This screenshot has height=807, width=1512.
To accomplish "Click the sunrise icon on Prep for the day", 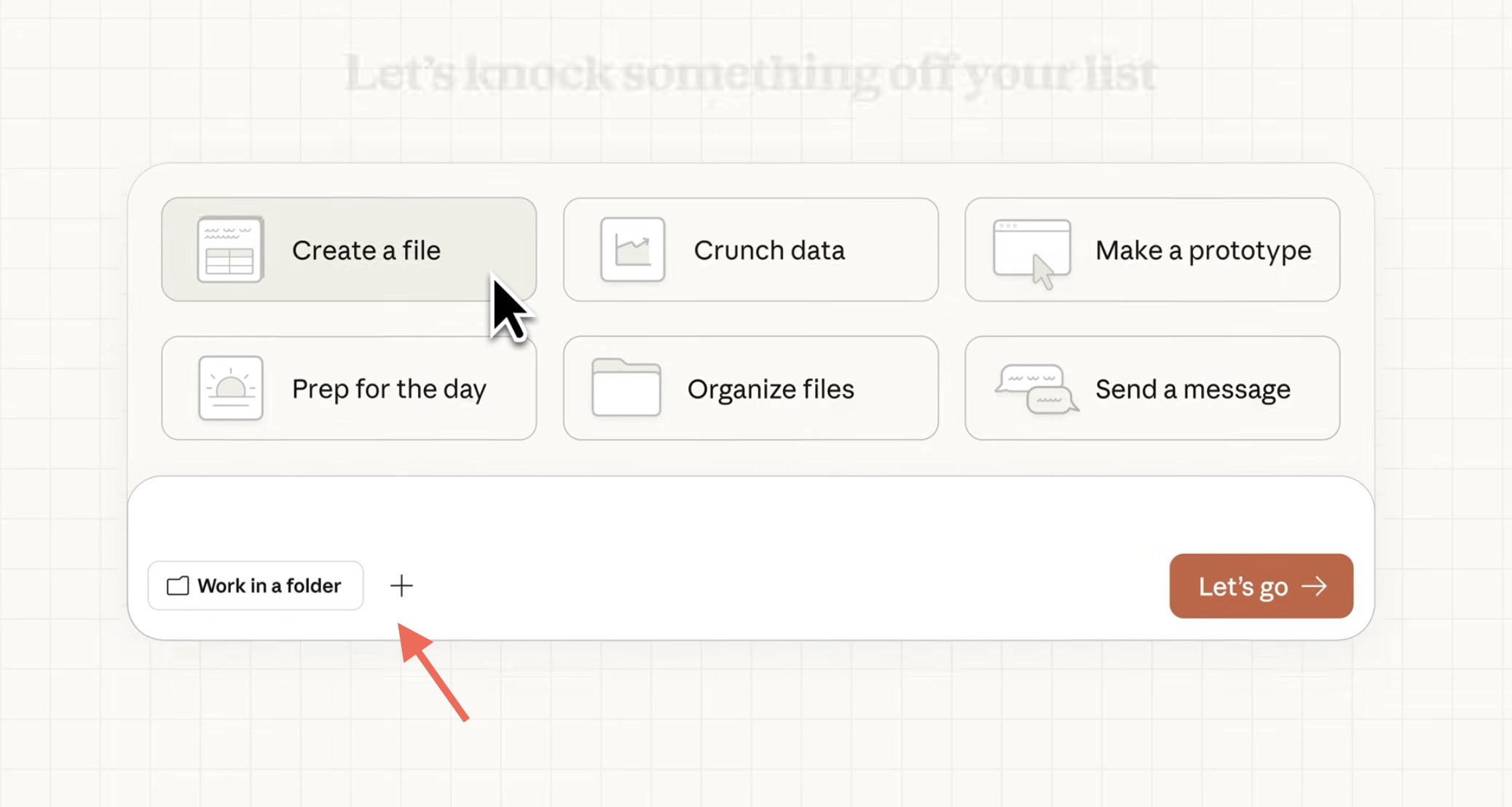I will pyautogui.click(x=231, y=388).
